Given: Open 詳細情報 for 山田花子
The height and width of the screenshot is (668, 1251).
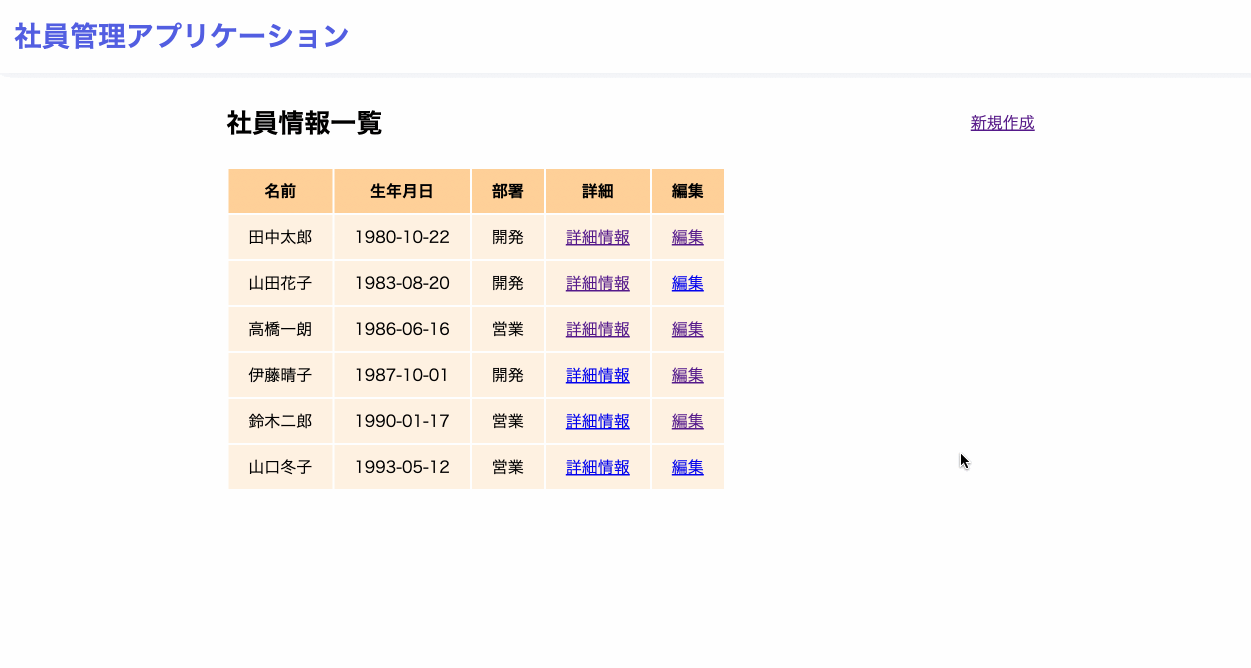Looking at the screenshot, I should click(597, 283).
